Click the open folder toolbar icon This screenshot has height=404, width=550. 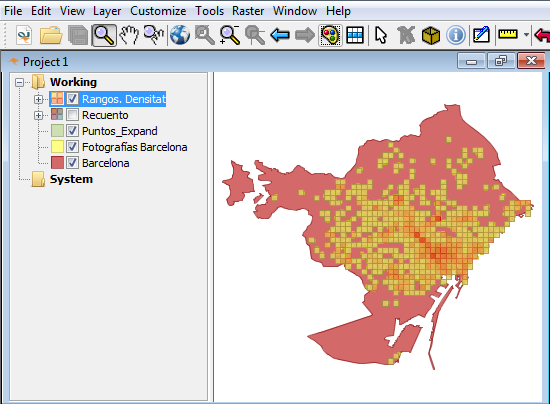point(51,35)
